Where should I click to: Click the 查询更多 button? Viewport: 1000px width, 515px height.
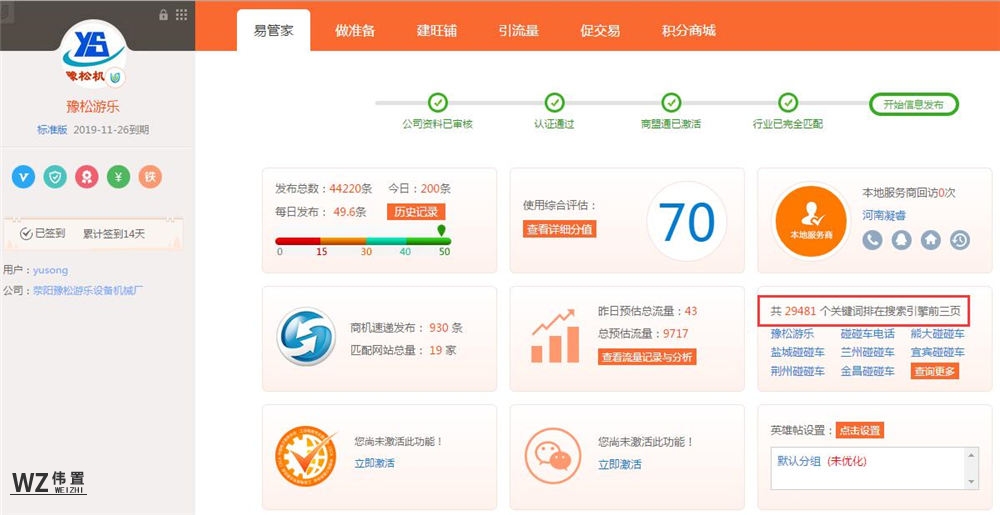click(x=934, y=371)
